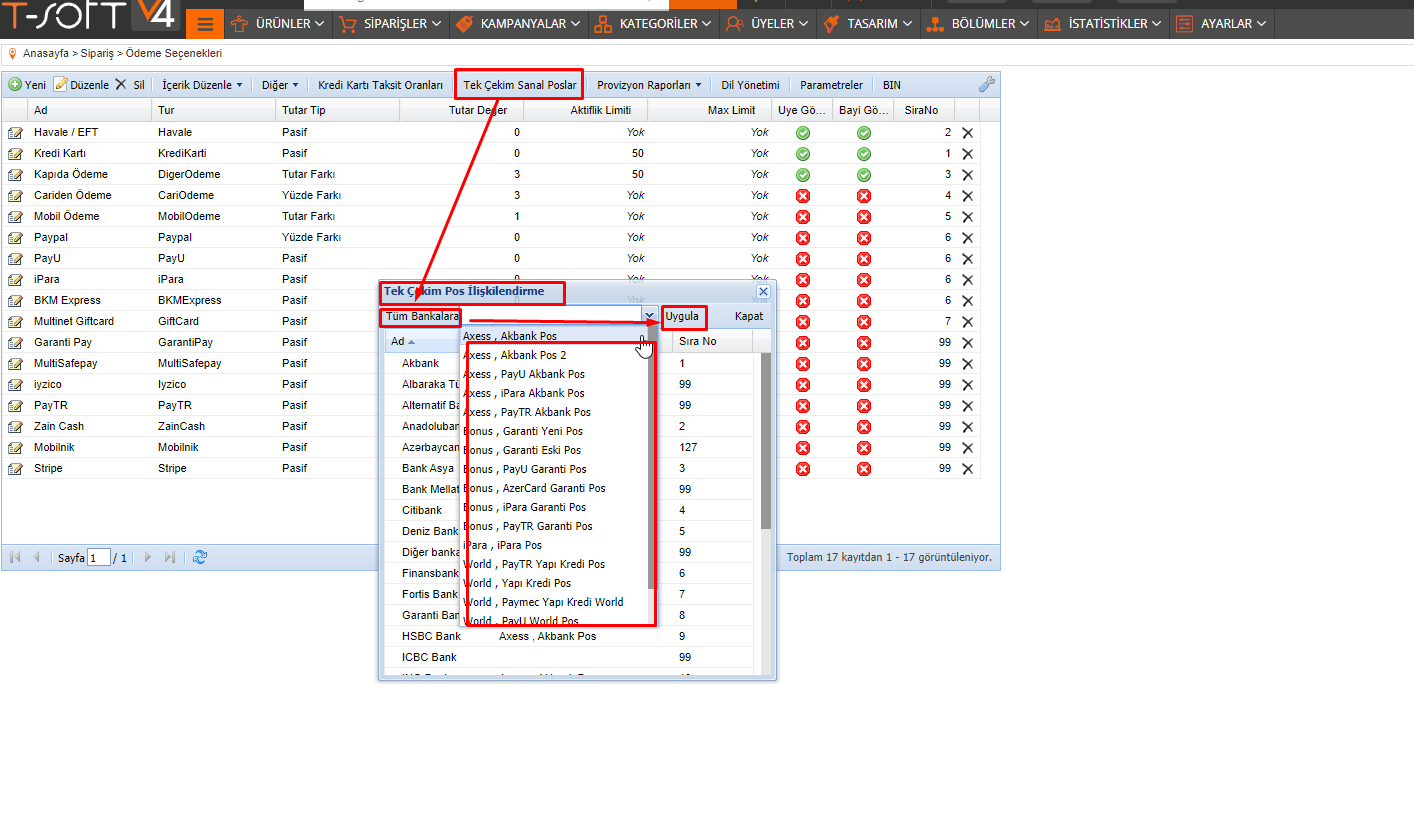Open the orange hamburger menu icon
Viewport: 1414px width, 818px height.
point(205,24)
